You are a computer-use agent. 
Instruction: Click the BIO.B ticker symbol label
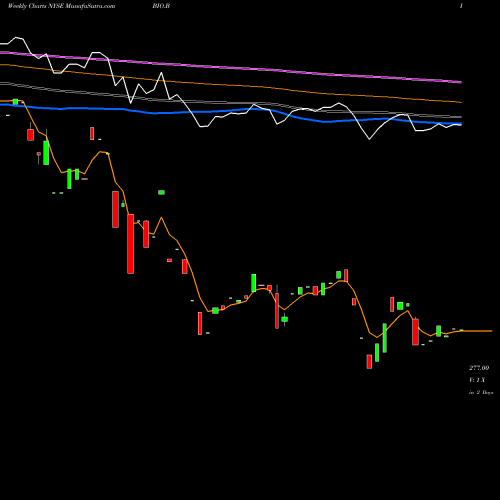(x=161, y=6)
